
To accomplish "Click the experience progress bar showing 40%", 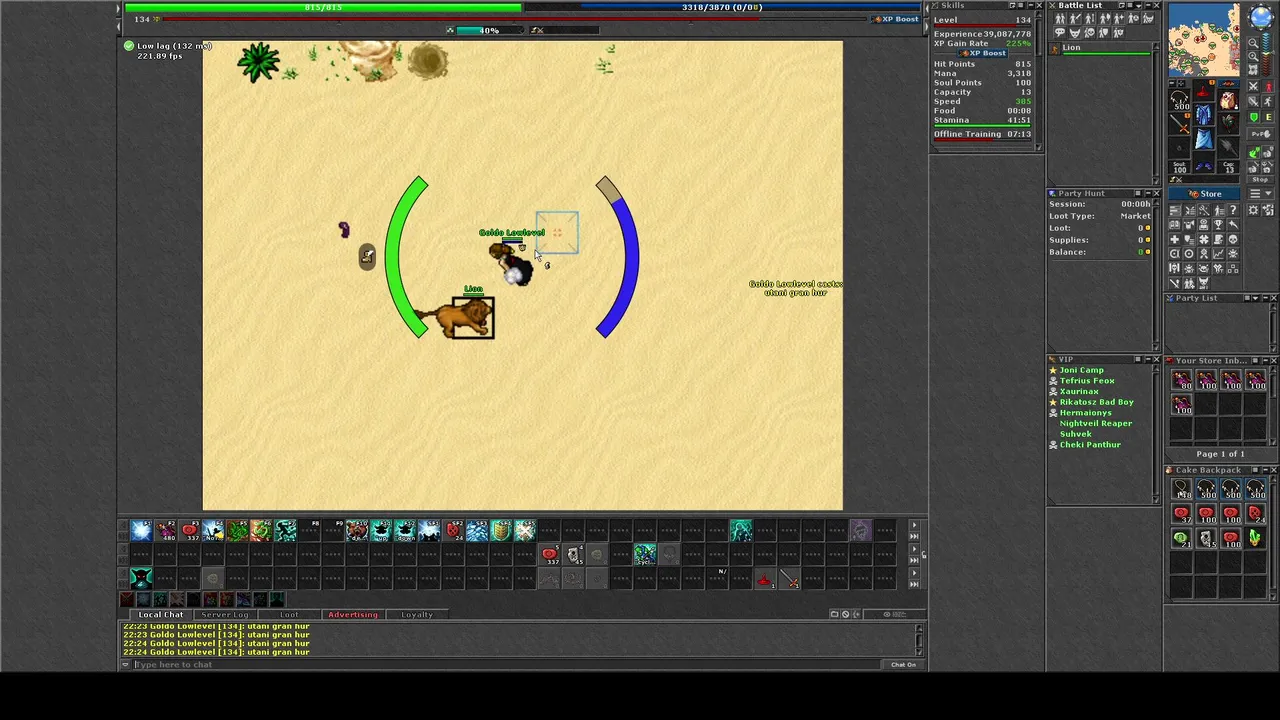I will click(489, 30).
